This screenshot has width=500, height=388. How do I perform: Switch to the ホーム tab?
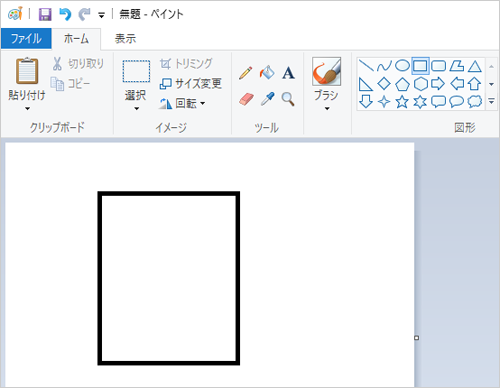(76, 39)
